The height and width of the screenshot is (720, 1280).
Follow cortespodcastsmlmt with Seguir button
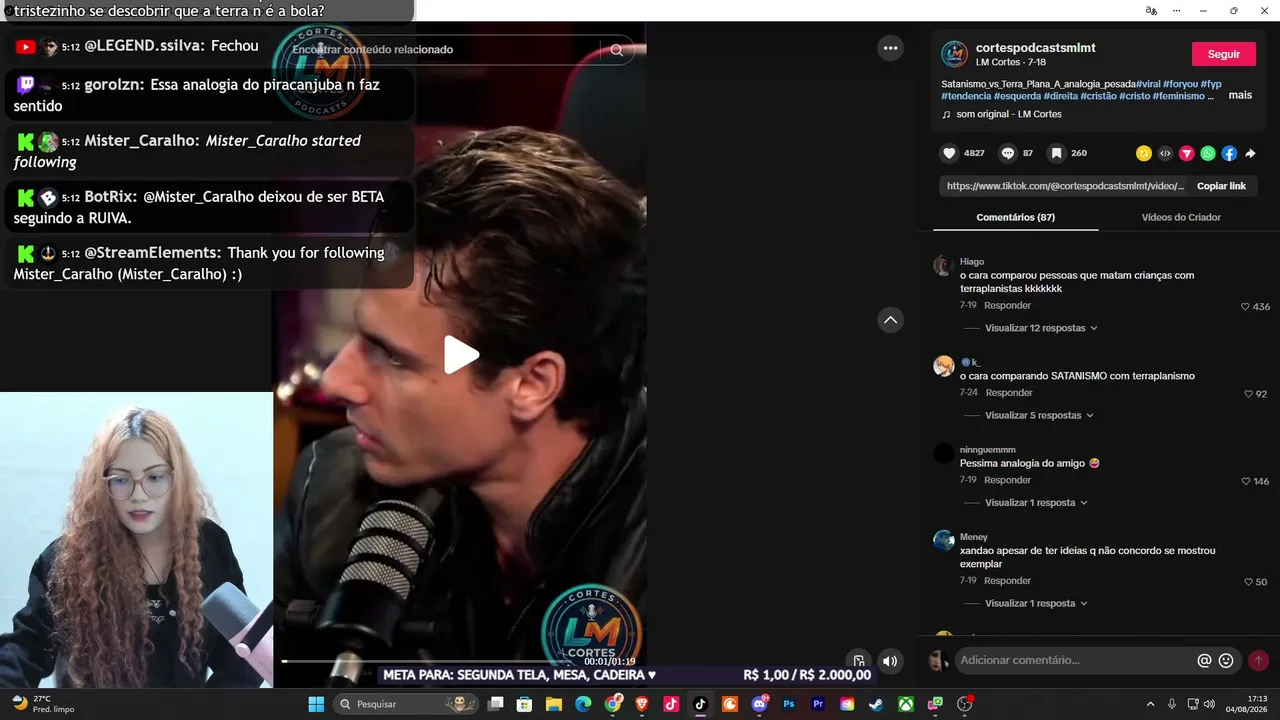pyautogui.click(x=1224, y=54)
